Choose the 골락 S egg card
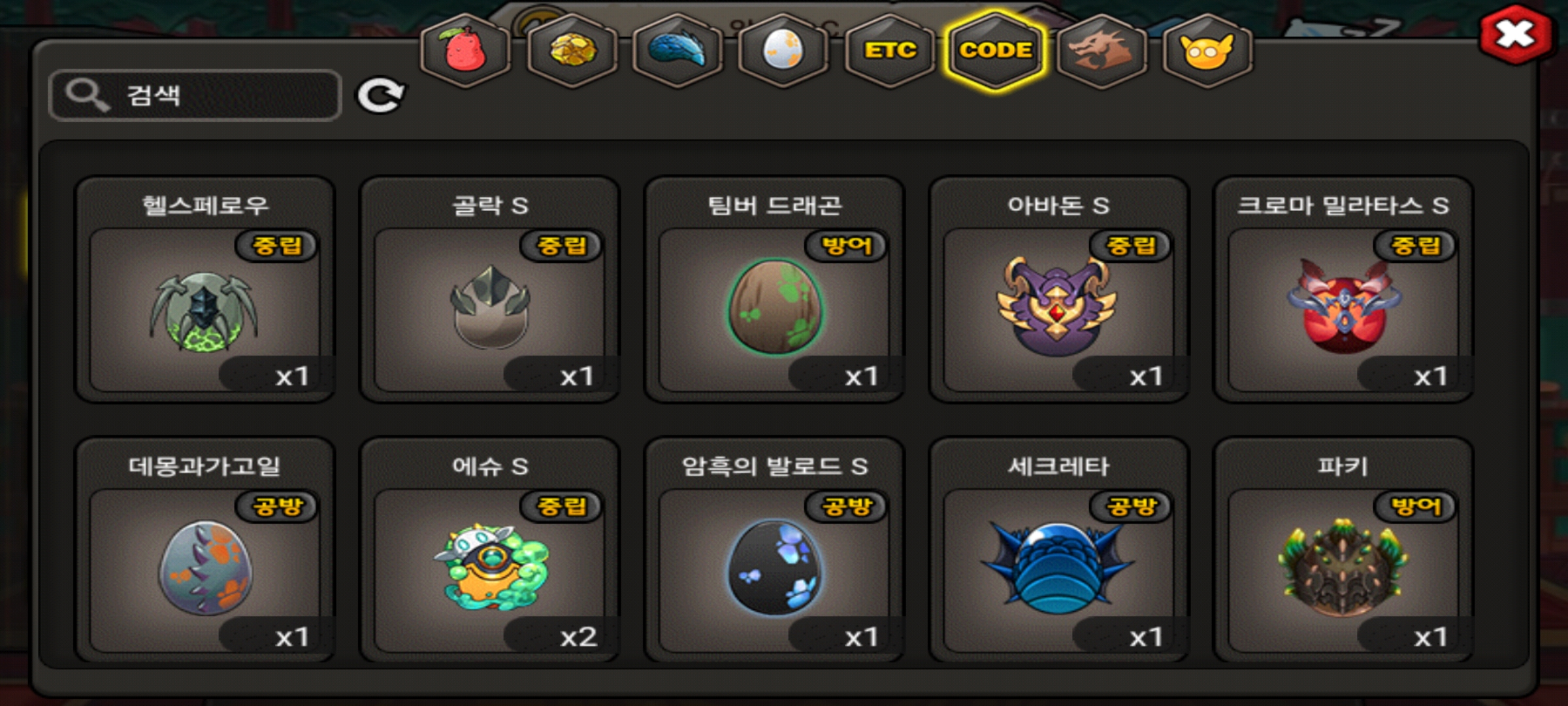This screenshot has height=706, width=1568. point(490,289)
